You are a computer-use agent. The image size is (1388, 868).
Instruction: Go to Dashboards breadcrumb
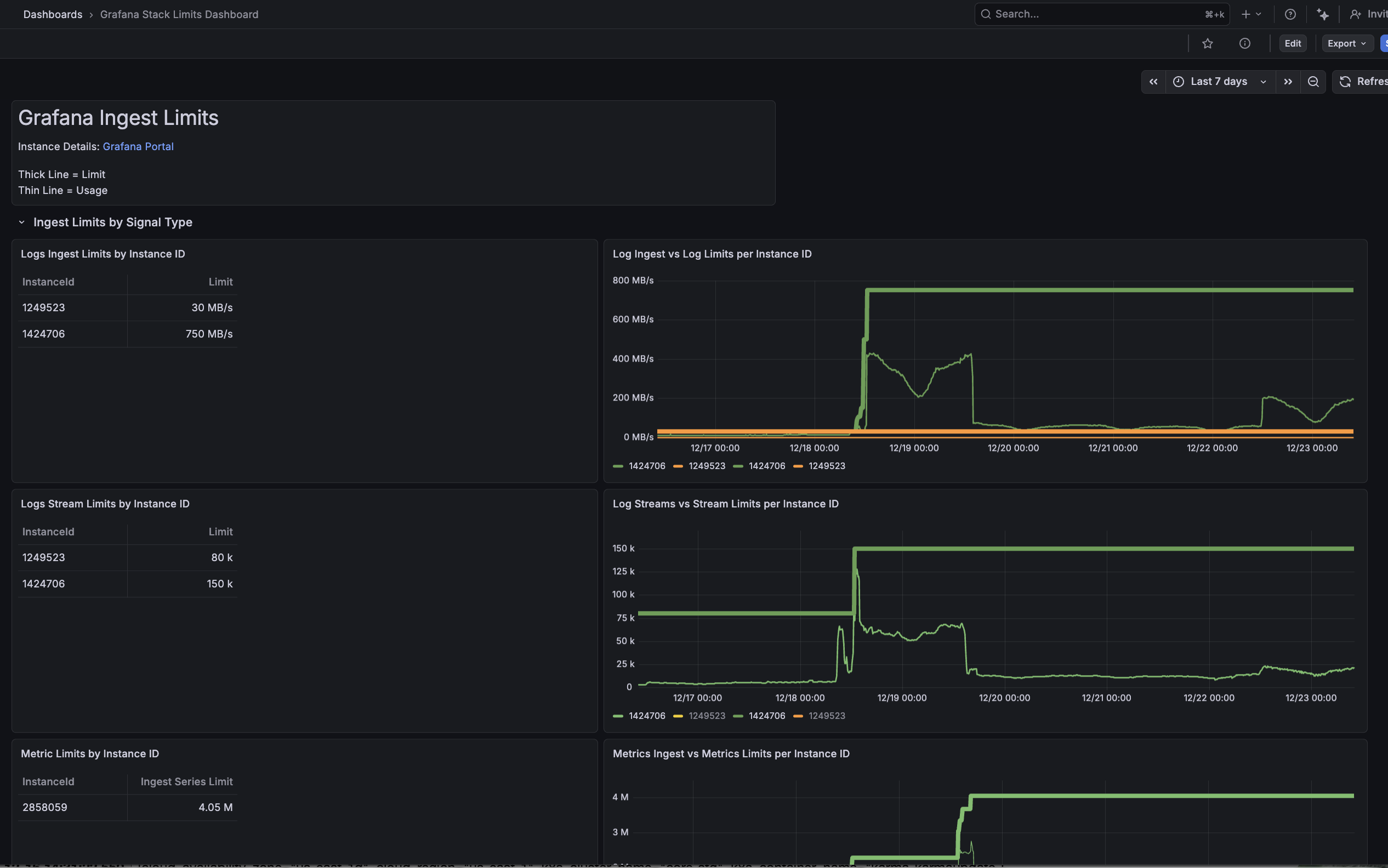point(53,14)
